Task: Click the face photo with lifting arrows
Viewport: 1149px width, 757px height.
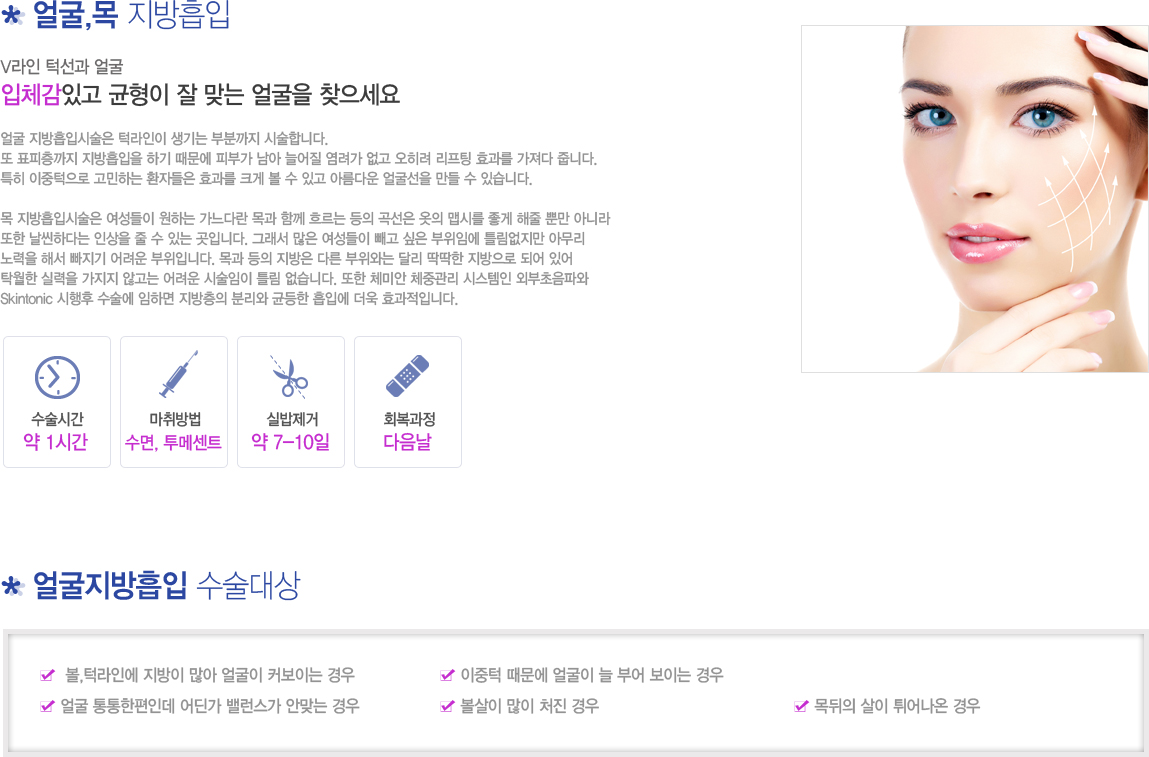Action: tap(975, 199)
